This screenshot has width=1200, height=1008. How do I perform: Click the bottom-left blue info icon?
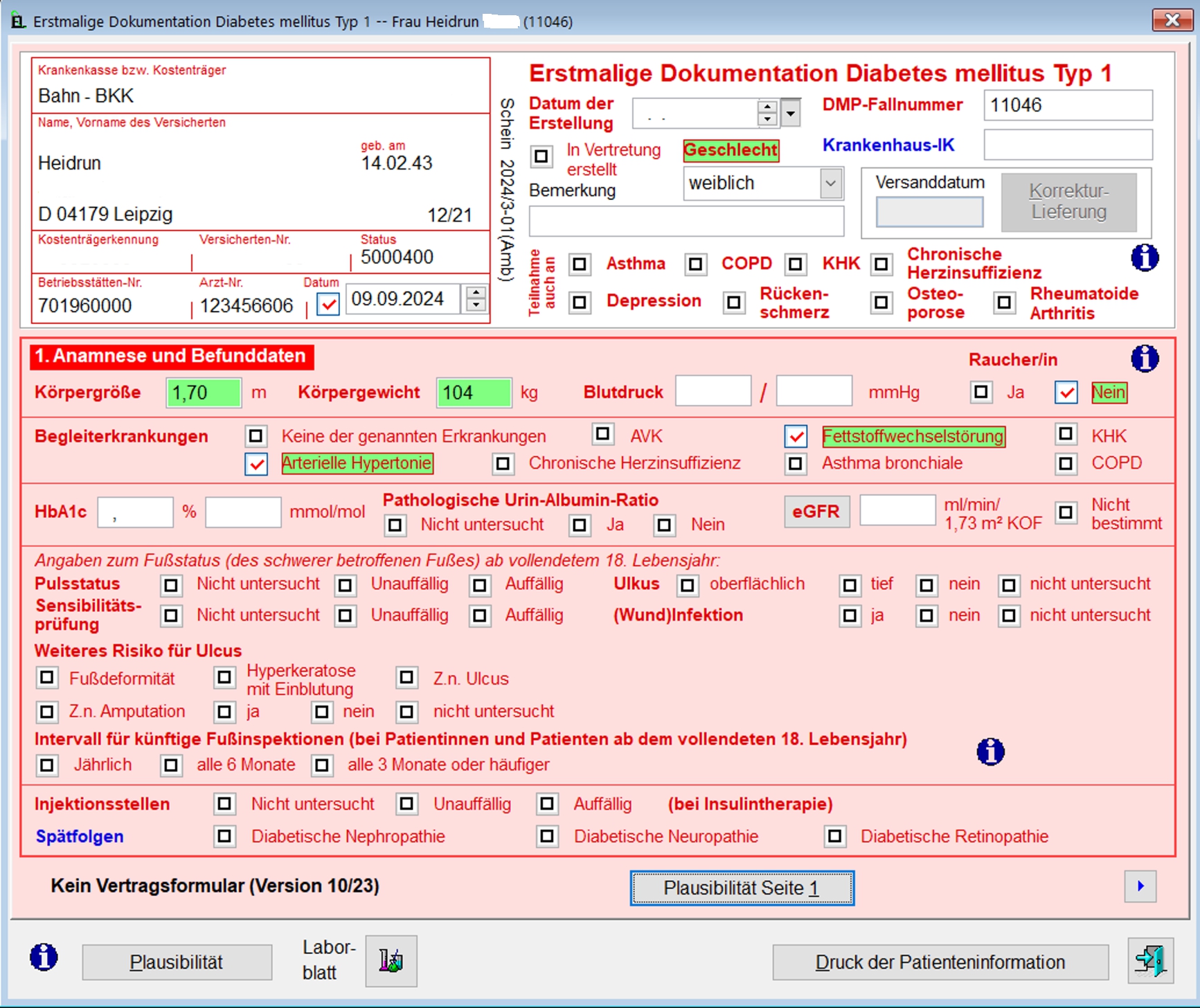click(x=44, y=957)
